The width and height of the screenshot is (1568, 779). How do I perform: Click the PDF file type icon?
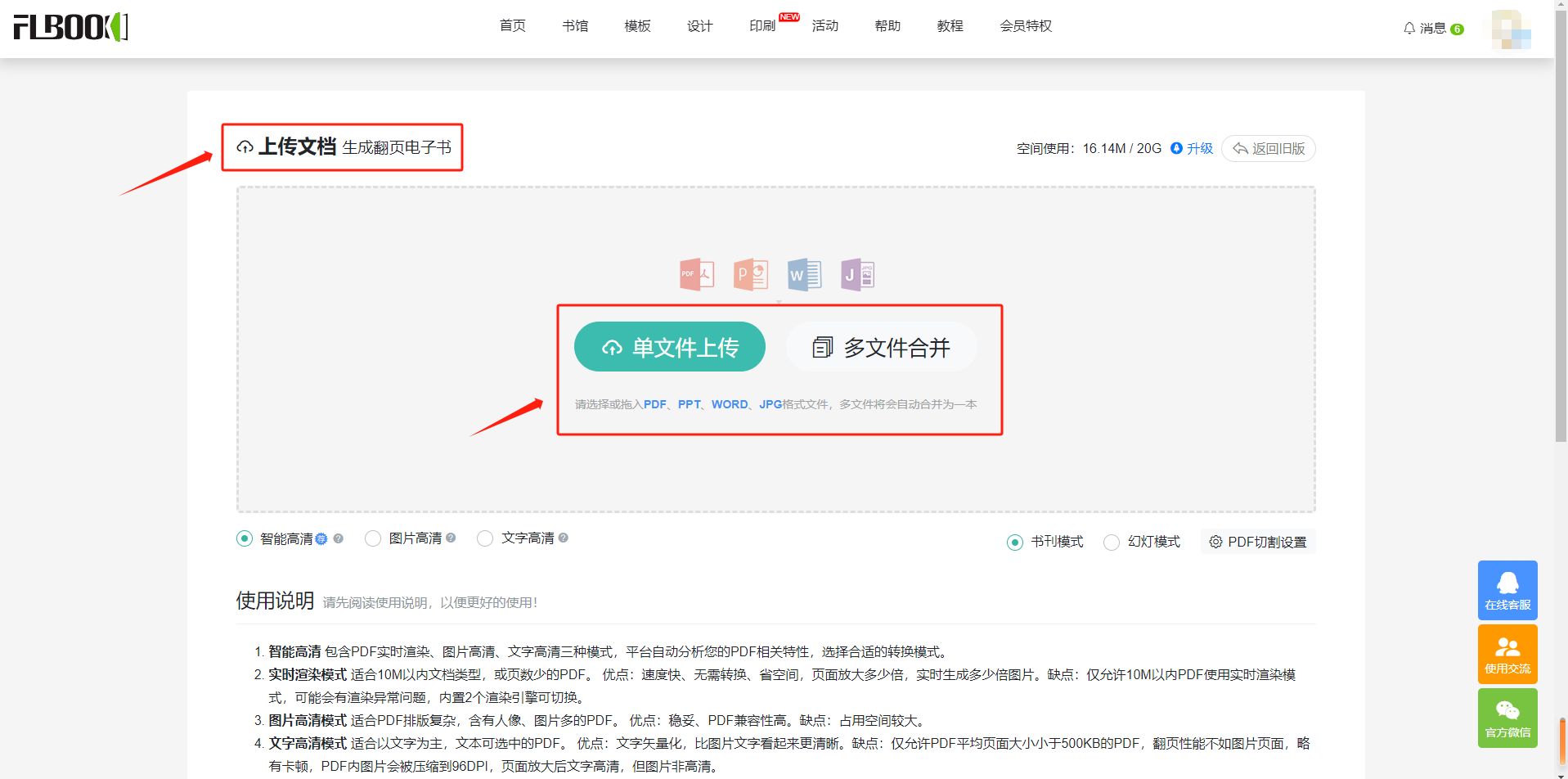point(697,275)
